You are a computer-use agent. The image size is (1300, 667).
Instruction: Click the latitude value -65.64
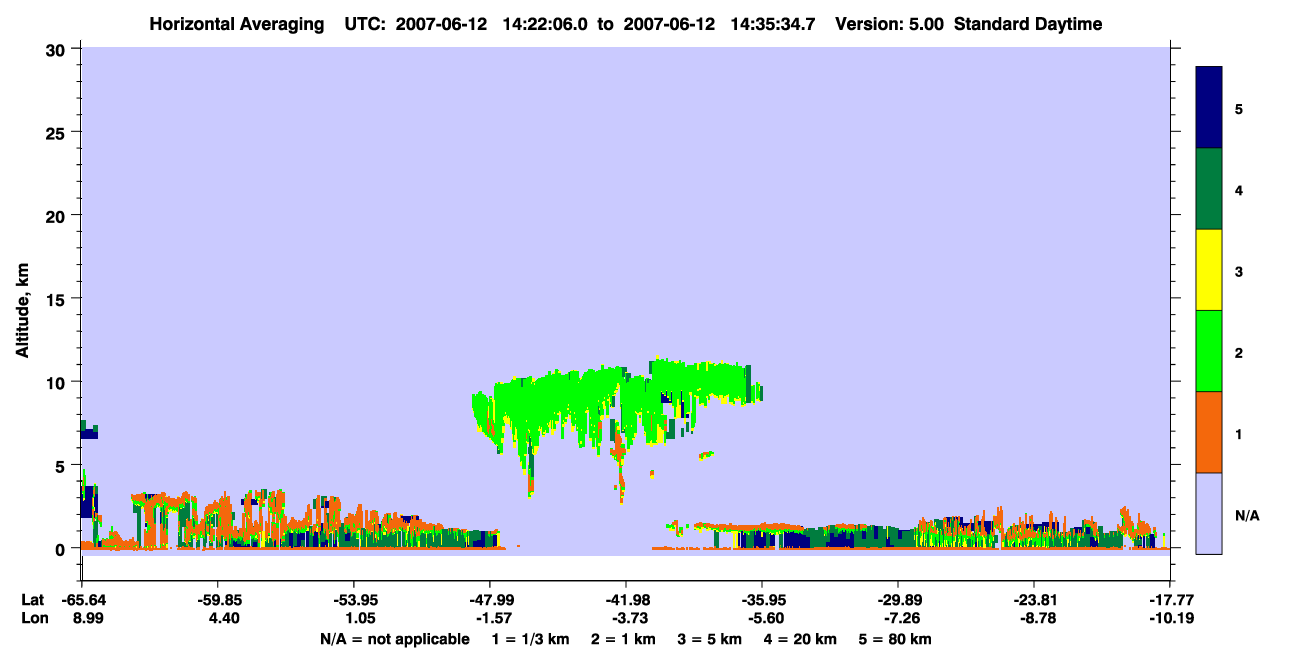[x=82, y=600]
